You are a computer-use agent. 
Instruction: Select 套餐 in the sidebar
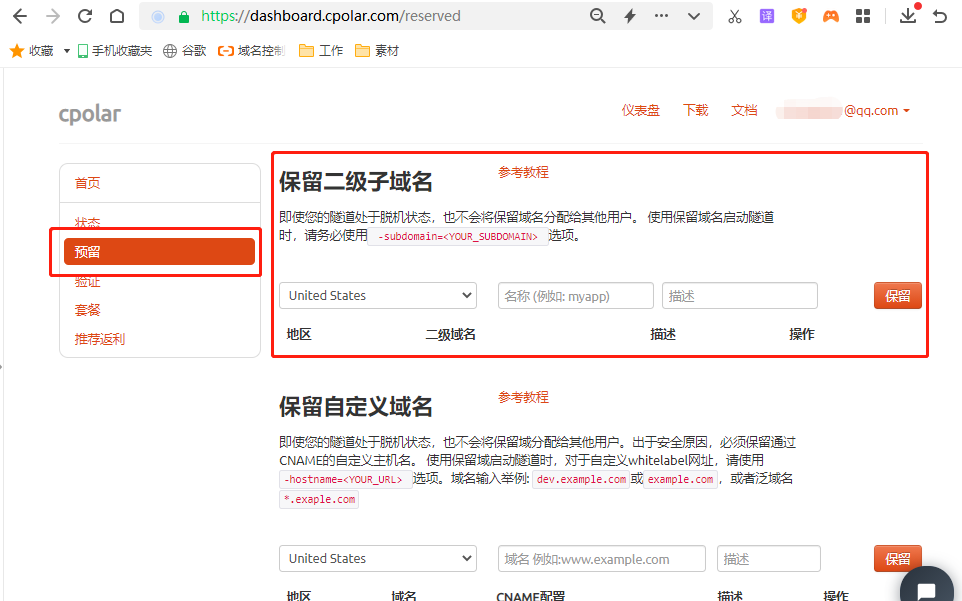(x=87, y=310)
